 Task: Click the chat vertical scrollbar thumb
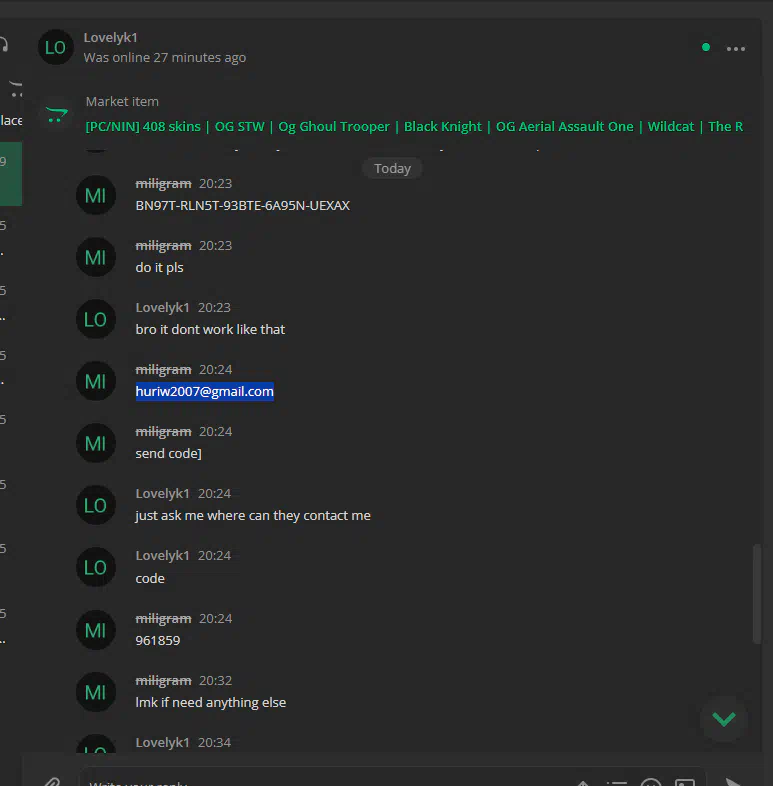757,593
